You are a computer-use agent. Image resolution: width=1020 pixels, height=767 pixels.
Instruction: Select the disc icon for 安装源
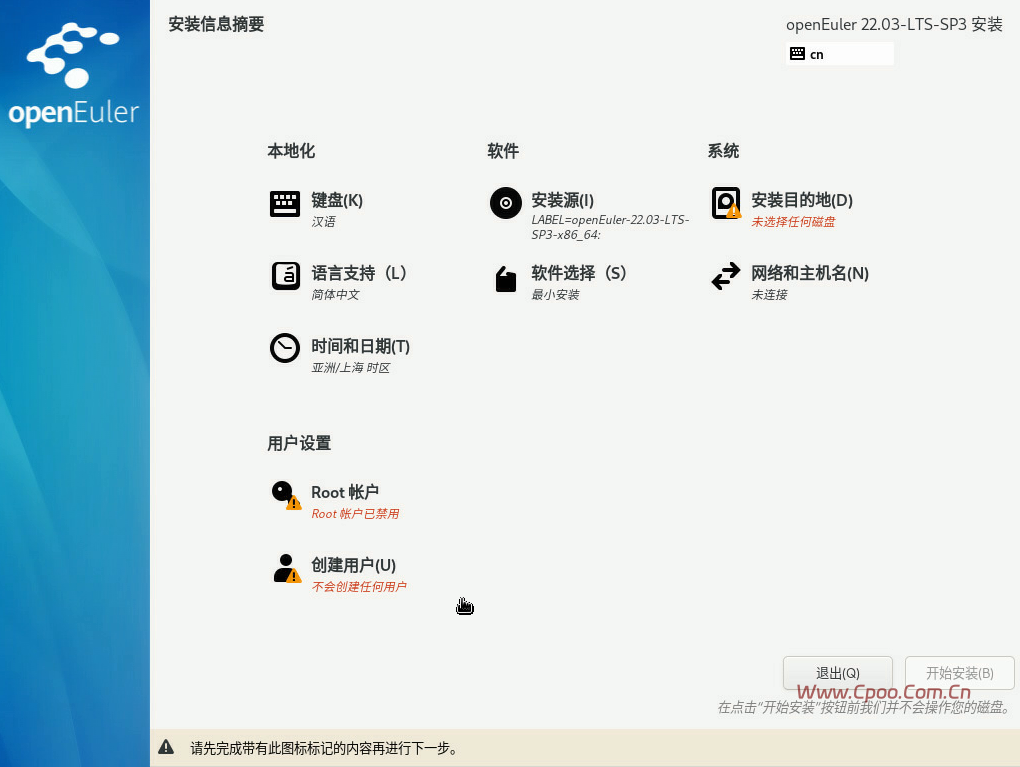(x=505, y=203)
